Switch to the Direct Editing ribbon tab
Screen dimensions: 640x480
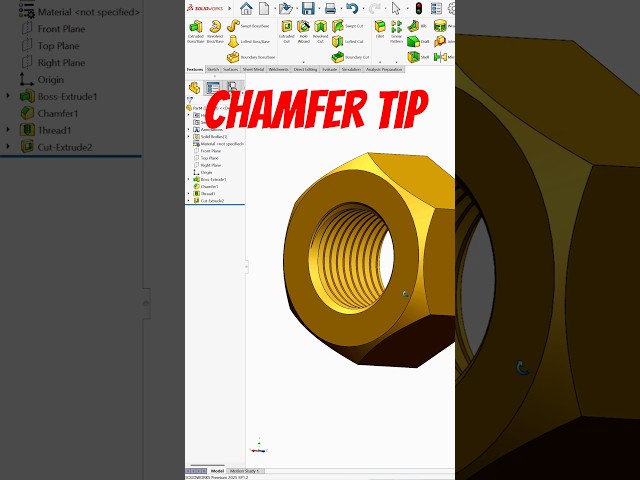point(305,69)
